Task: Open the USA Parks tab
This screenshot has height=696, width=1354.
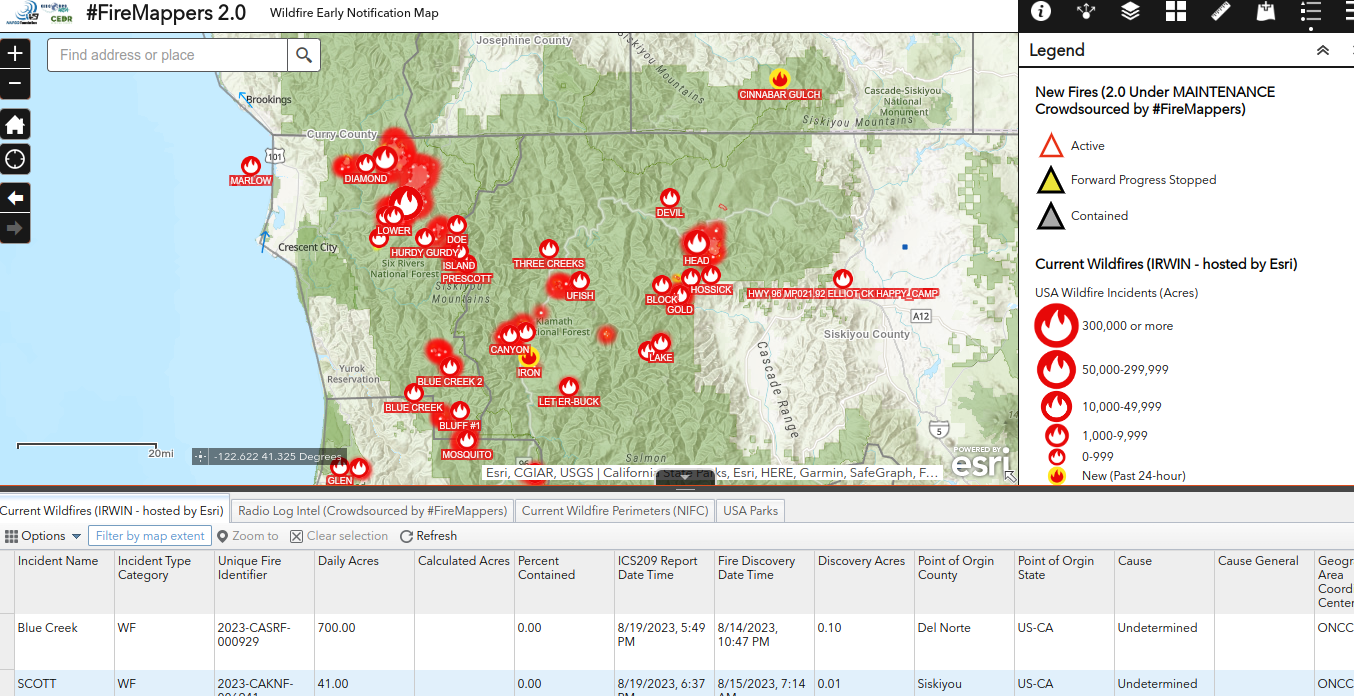Action: pyautogui.click(x=750, y=510)
